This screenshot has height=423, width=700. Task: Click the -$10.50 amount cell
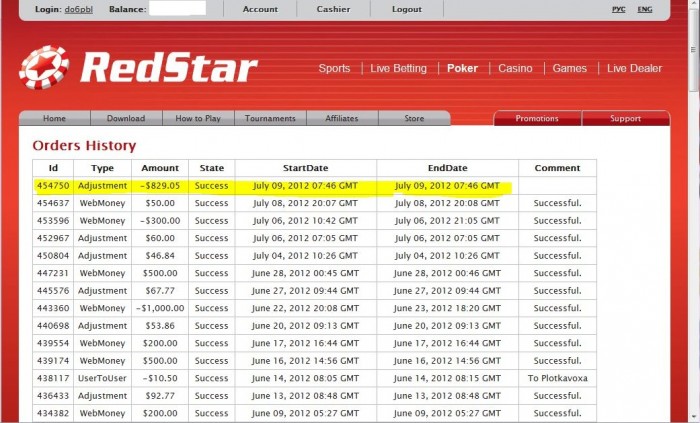pos(160,378)
